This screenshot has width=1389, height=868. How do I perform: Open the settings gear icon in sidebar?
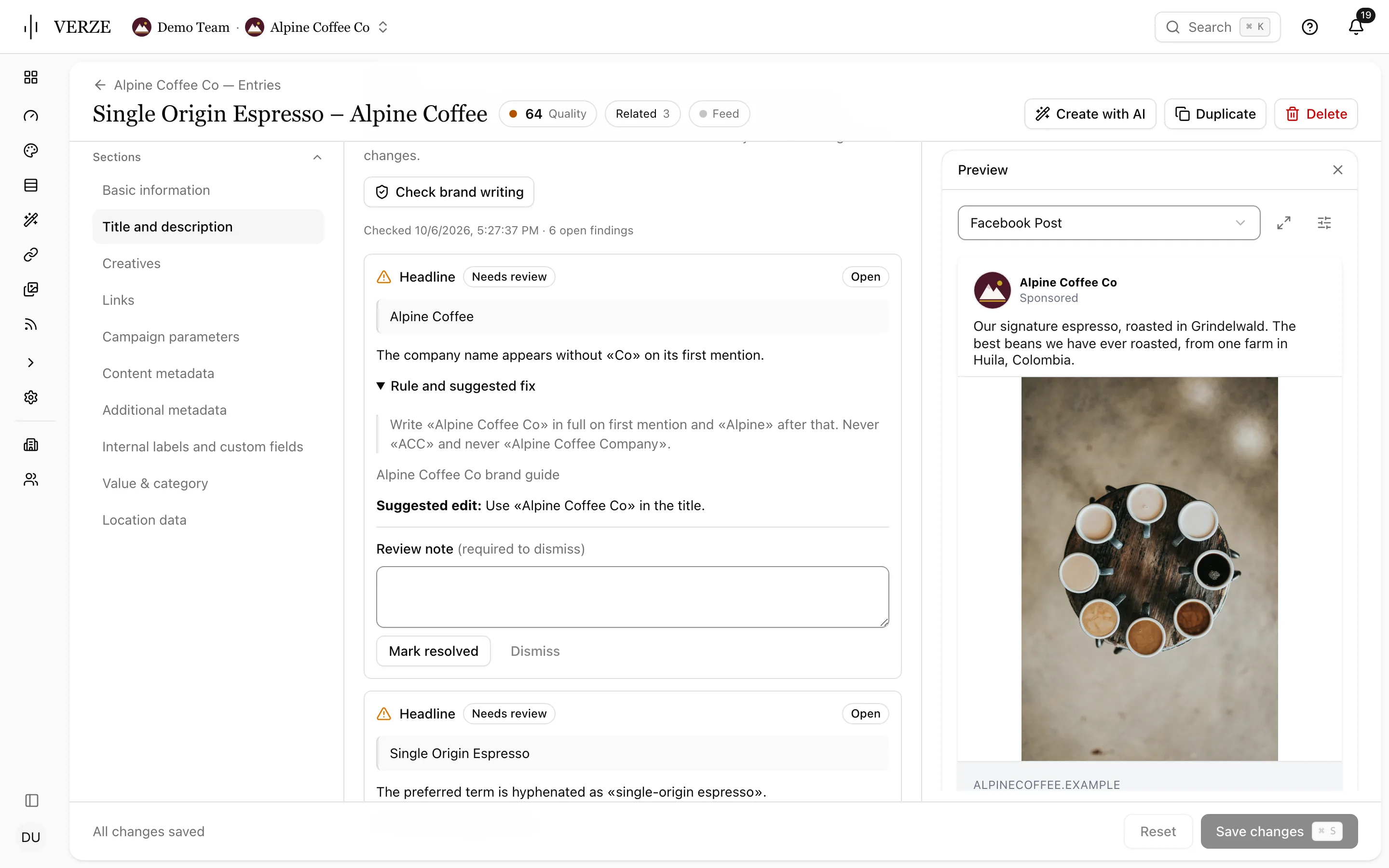pyautogui.click(x=31, y=397)
